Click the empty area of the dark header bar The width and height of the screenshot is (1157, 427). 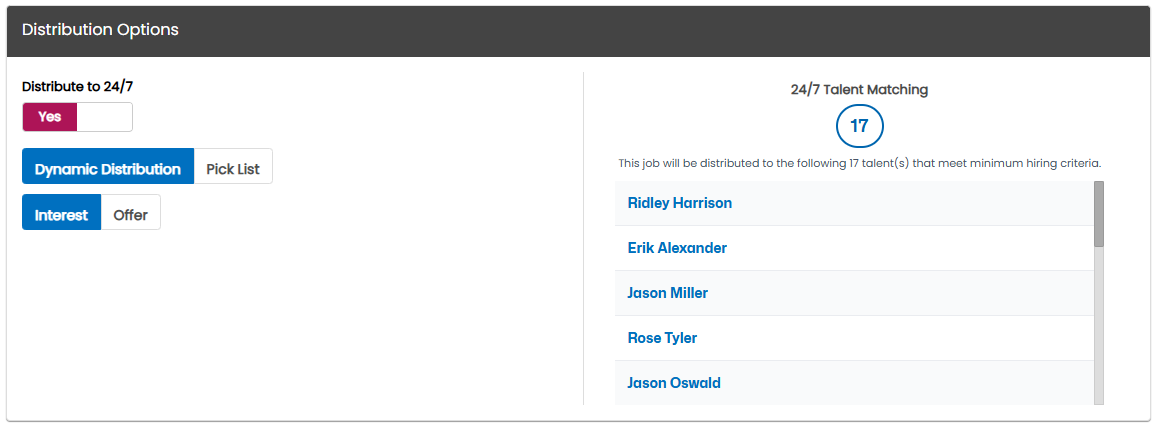[664, 31]
